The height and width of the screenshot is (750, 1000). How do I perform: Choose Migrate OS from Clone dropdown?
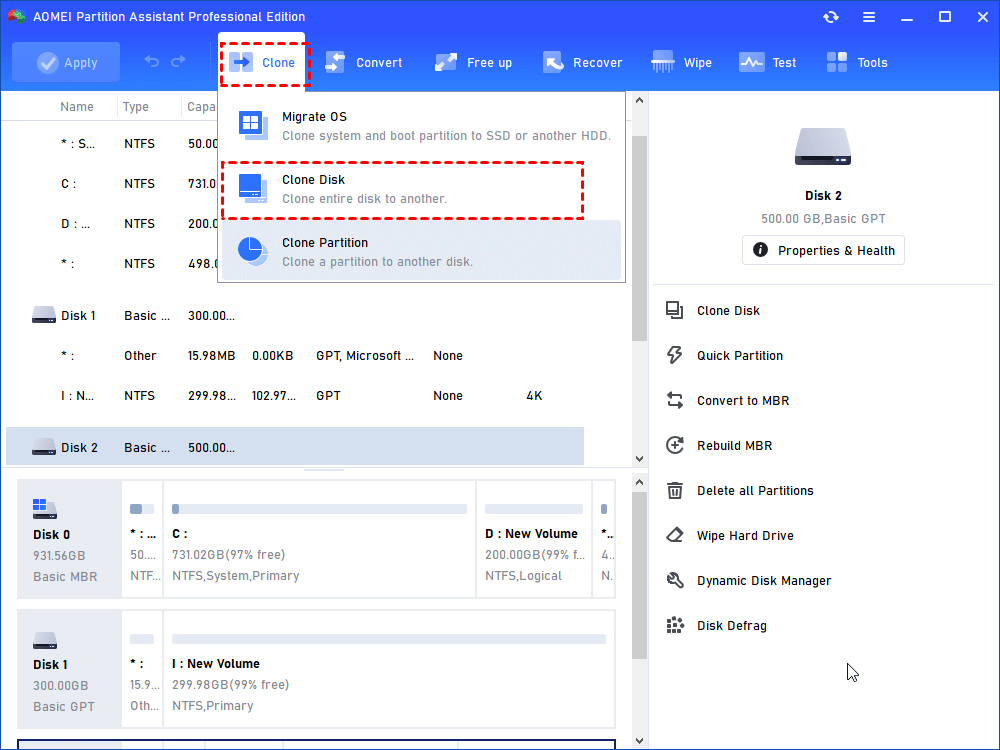[x=421, y=126]
